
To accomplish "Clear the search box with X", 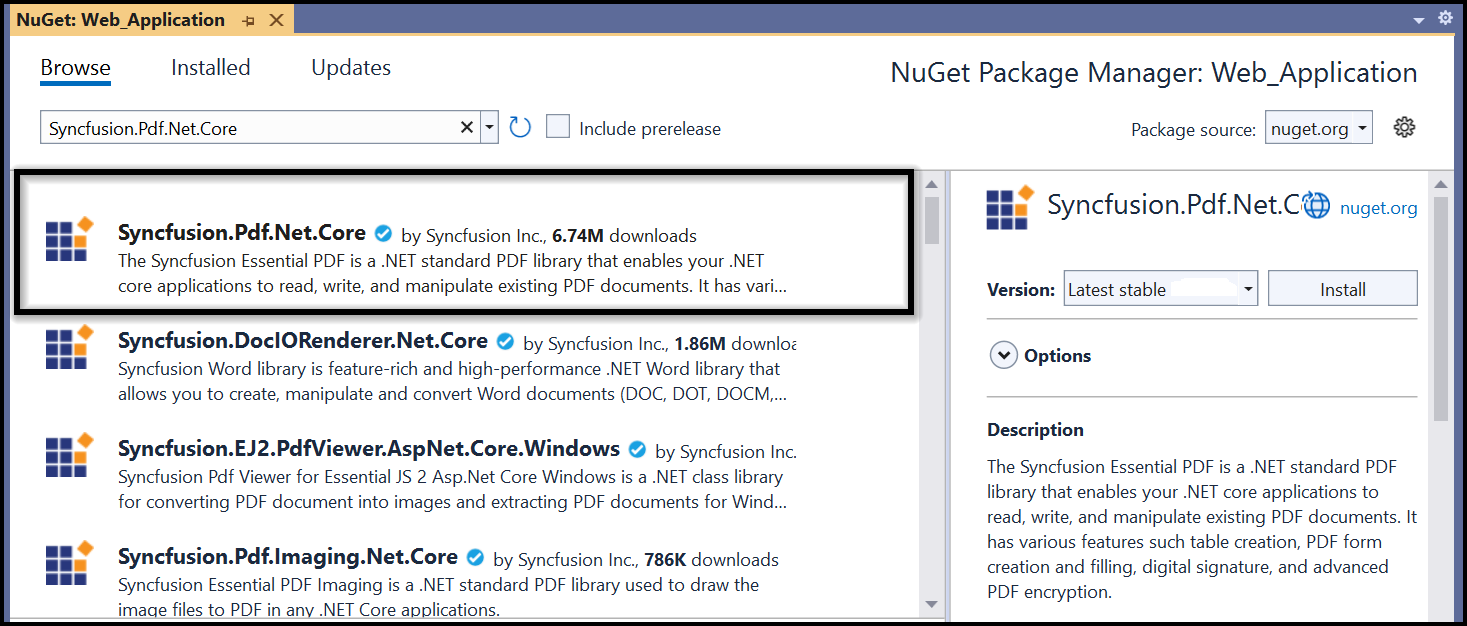I will tap(467, 128).
